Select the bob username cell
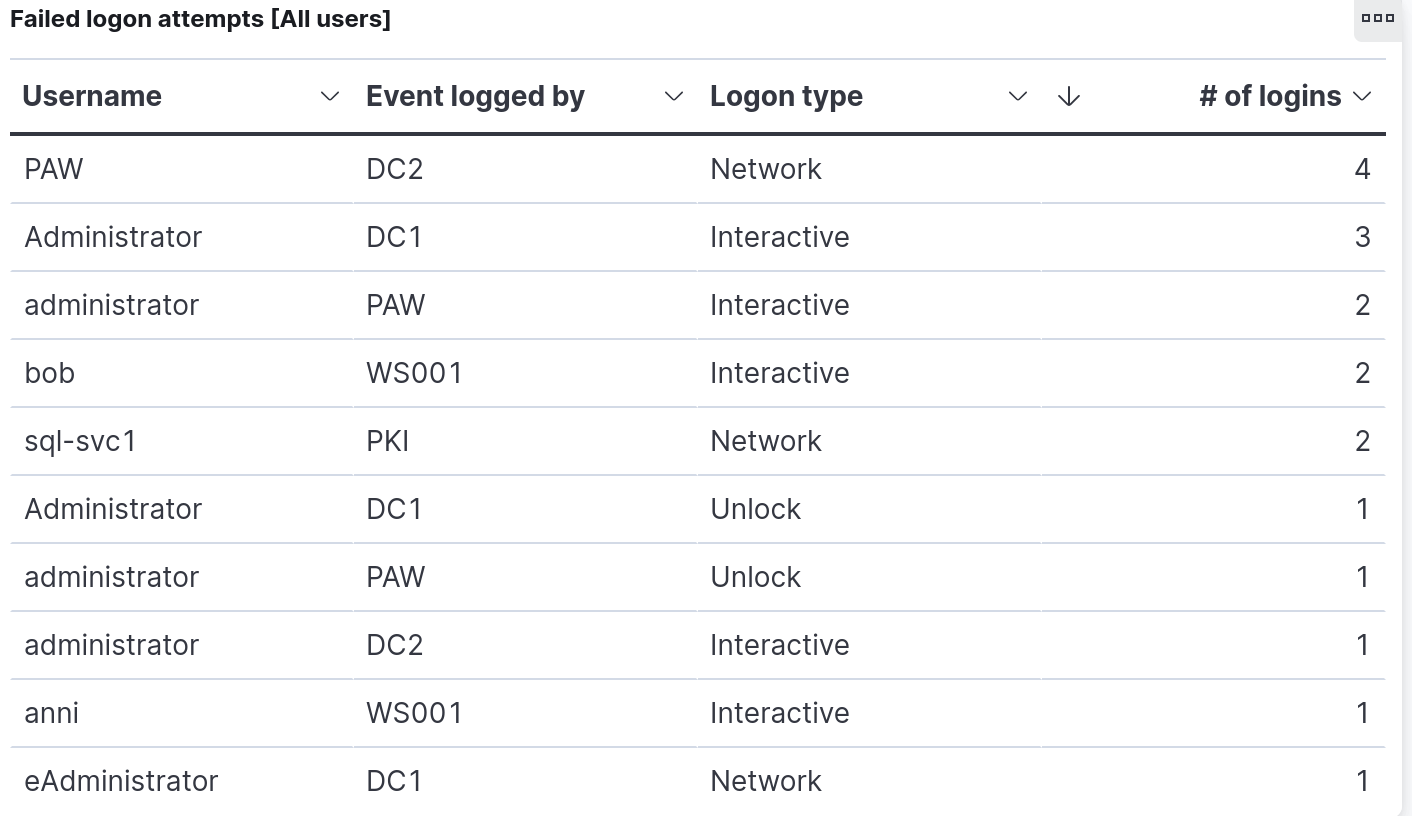This screenshot has width=1412, height=816. [x=181, y=373]
